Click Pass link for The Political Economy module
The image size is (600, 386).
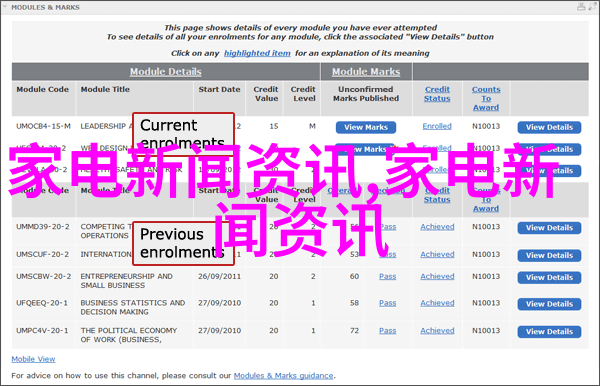click(388, 331)
